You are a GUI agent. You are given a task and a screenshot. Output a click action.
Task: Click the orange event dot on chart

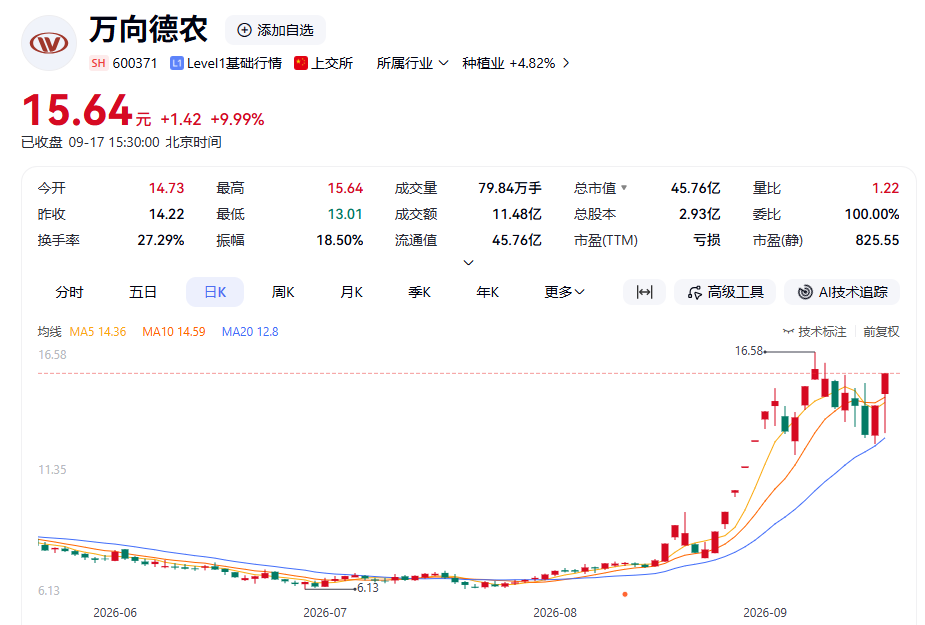(x=625, y=594)
